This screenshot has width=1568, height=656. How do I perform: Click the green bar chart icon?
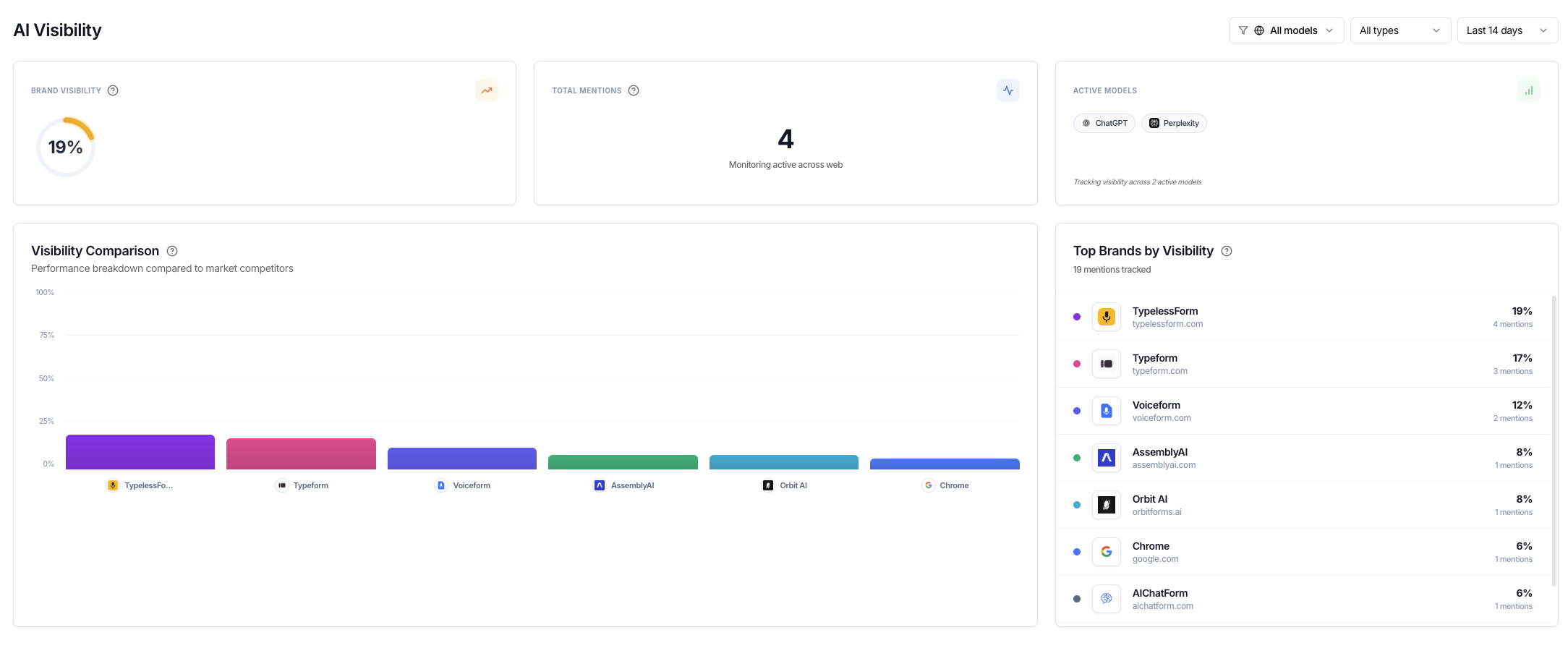pyautogui.click(x=1529, y=90)
